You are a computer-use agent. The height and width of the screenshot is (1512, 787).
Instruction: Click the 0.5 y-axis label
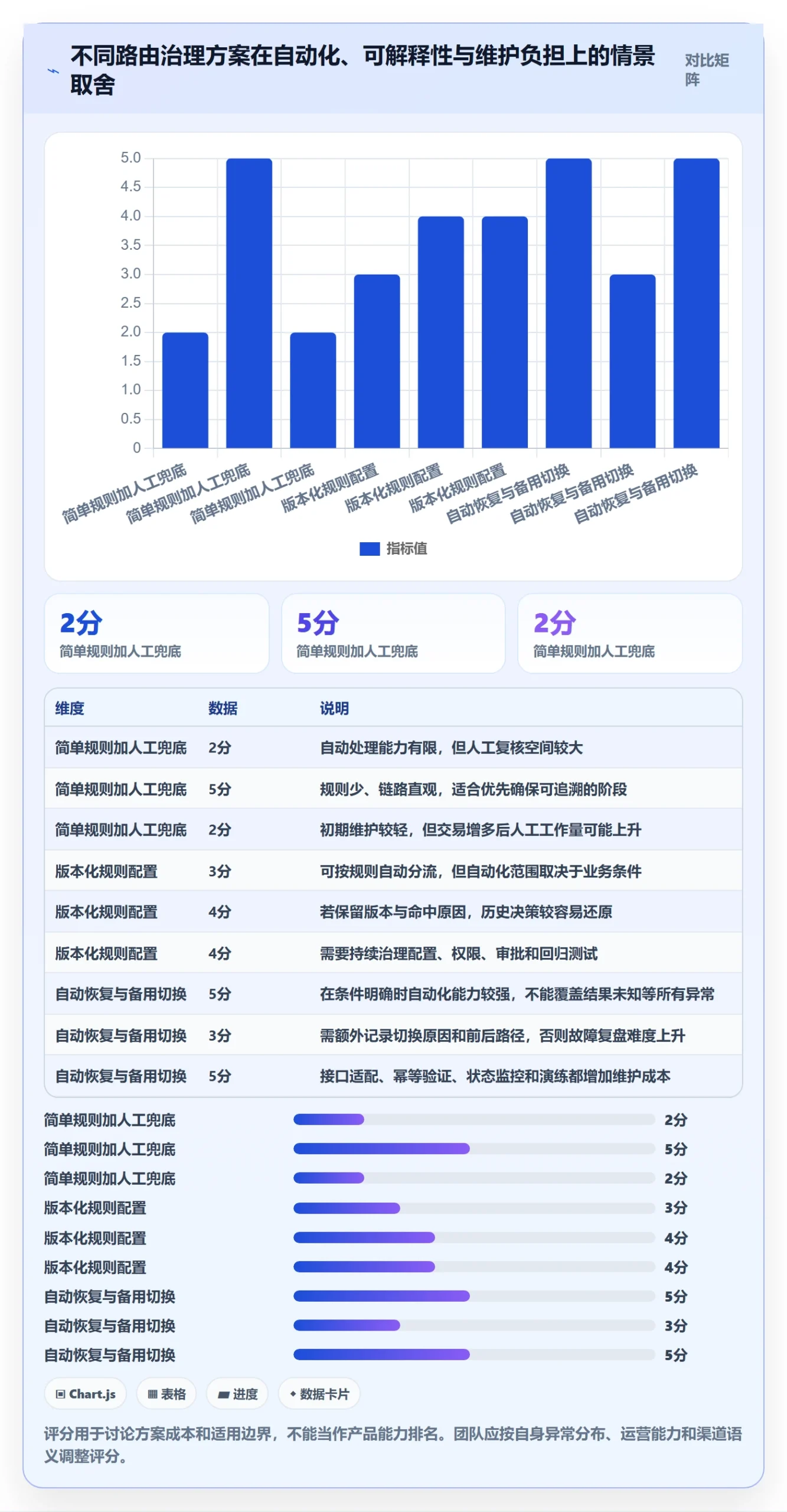(x=130, y=419)
